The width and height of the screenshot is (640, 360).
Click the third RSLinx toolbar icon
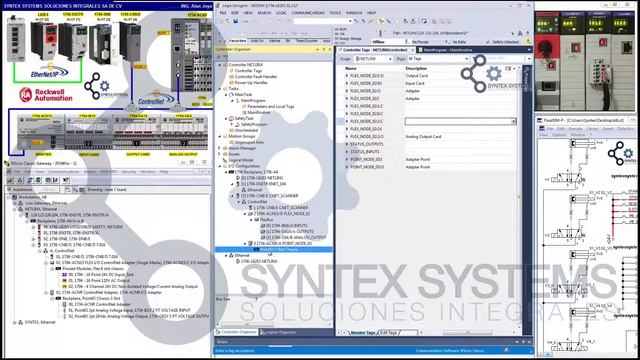pos(30,180)
